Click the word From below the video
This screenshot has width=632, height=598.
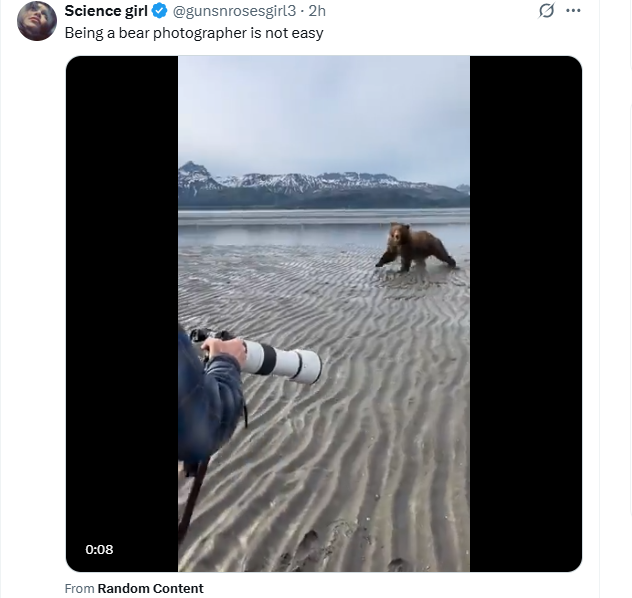coord(79,588)
